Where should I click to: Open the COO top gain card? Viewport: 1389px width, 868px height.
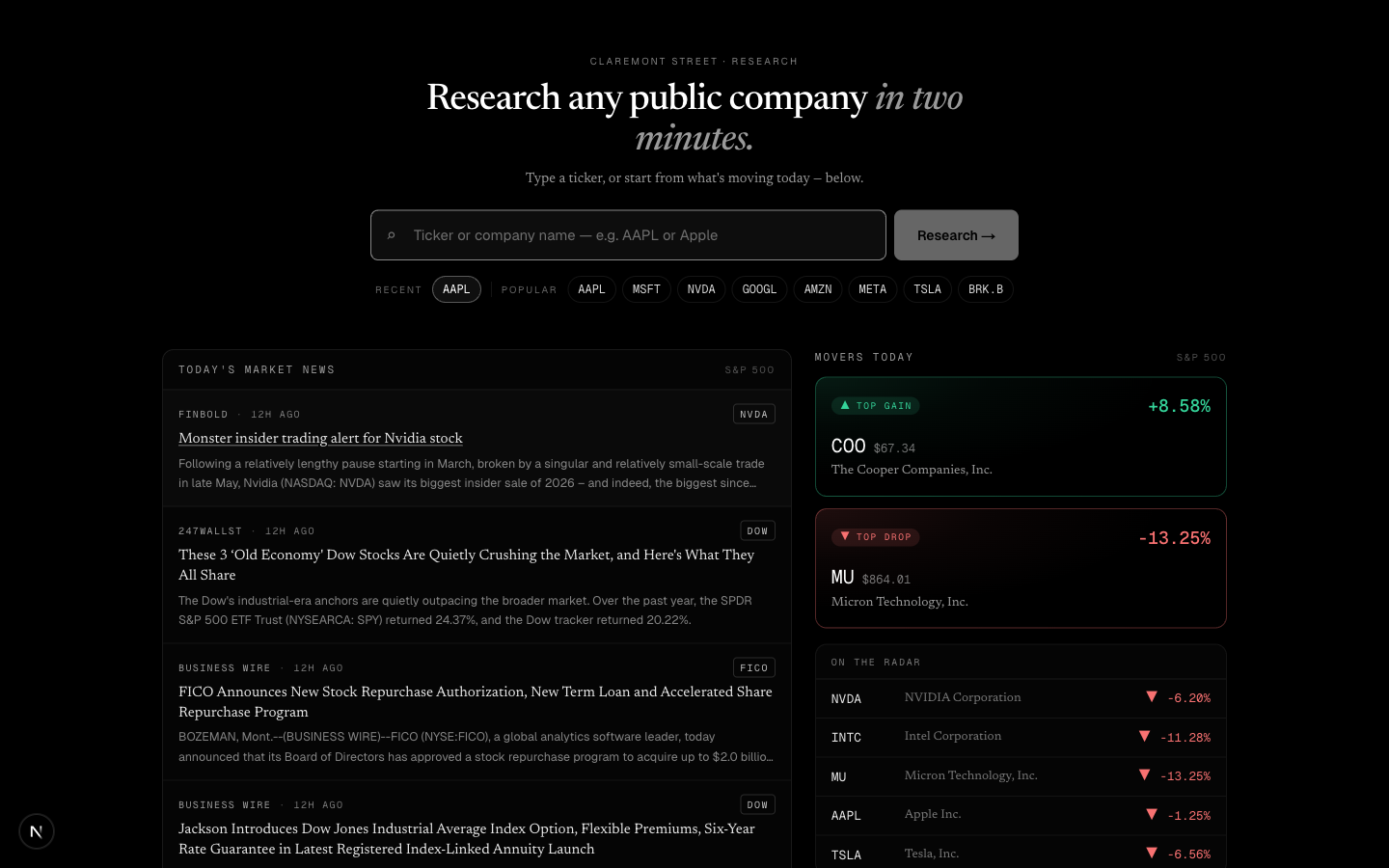click(x=1021, y=437)
